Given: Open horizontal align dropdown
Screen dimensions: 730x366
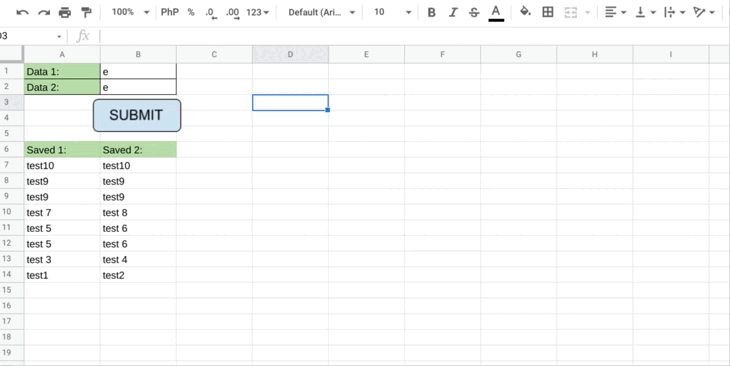Looking at the screenshot, I should click(615, 12).
